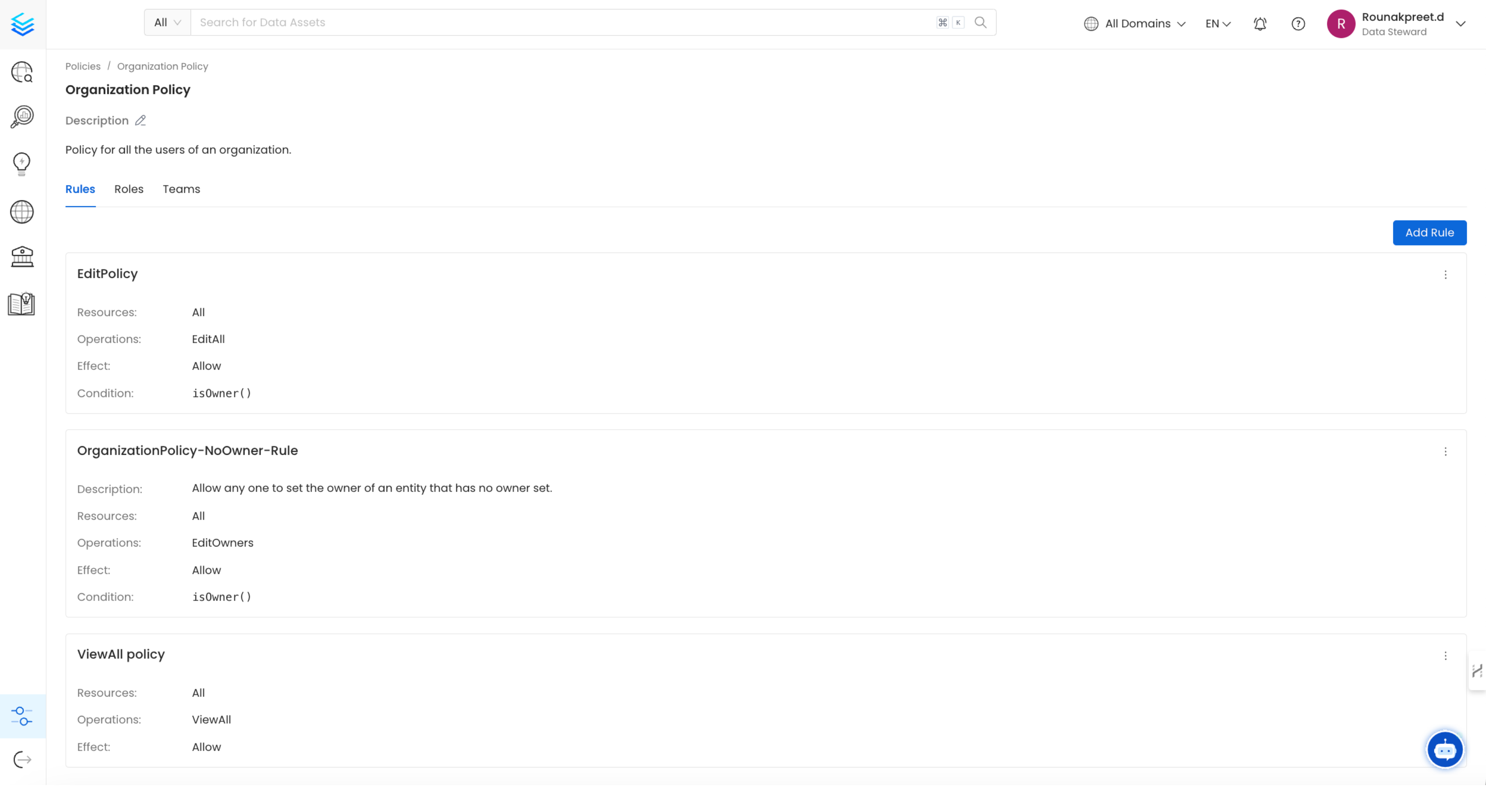Open the EN language dropdown
The width and height of the screenshot is (1486, 812).
[1218, 24]
